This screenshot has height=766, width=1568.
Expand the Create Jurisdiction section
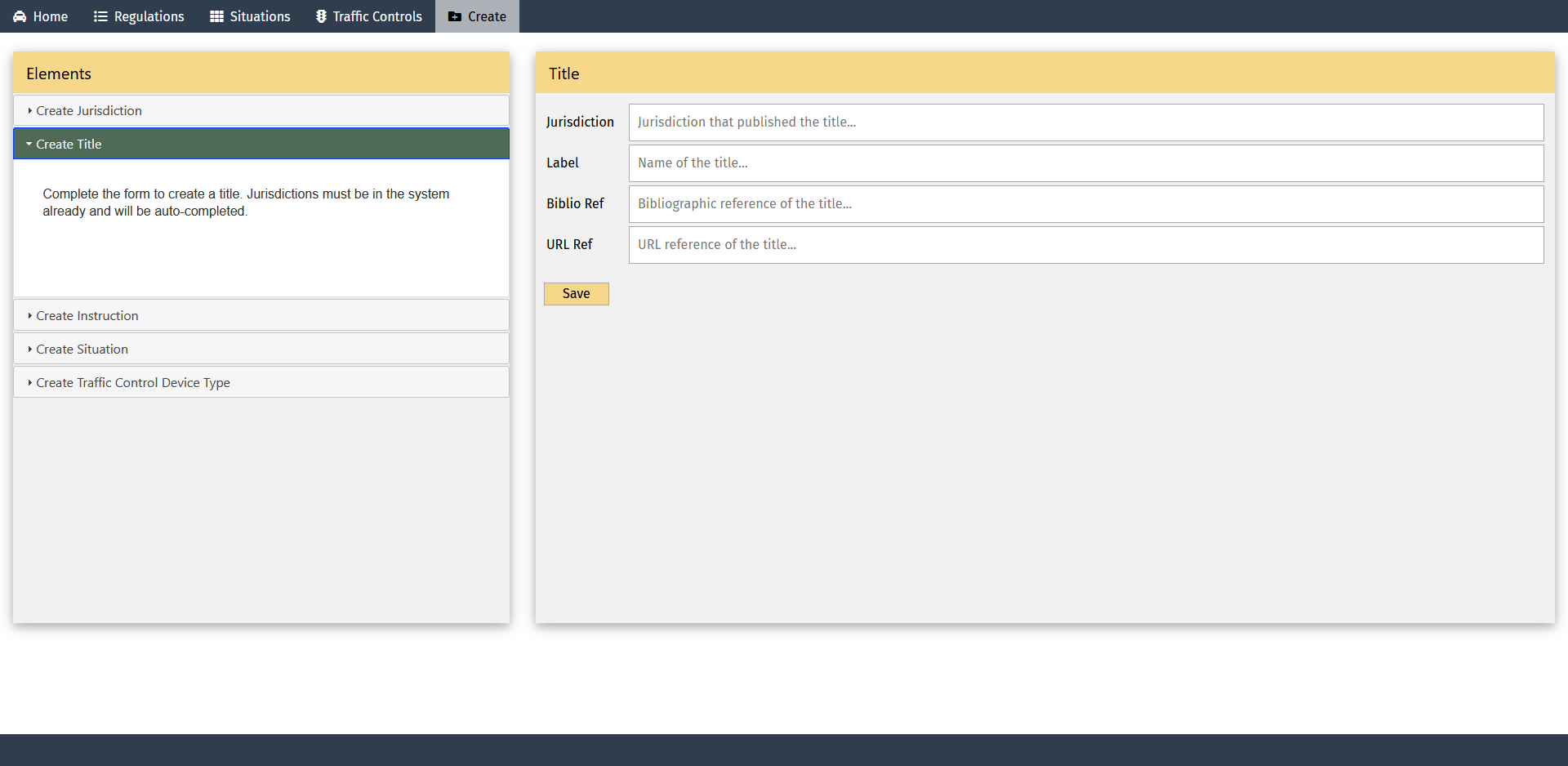[261, 110]
